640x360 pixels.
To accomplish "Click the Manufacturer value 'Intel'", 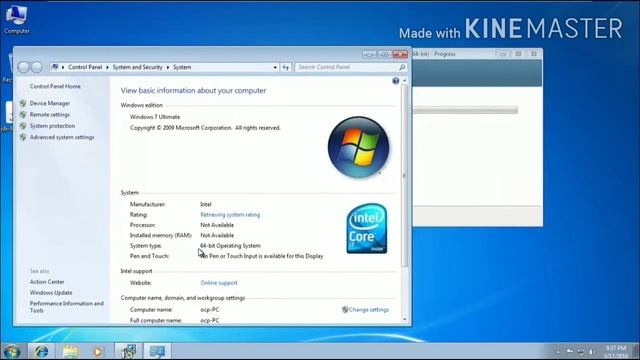I will [206, 204].
